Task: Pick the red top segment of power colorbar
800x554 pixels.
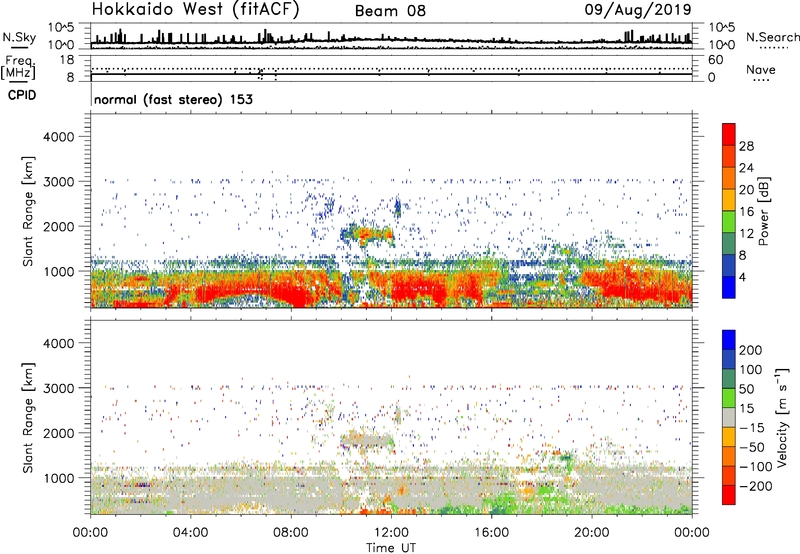Action: pyautogui.click(x=729, y=134)
